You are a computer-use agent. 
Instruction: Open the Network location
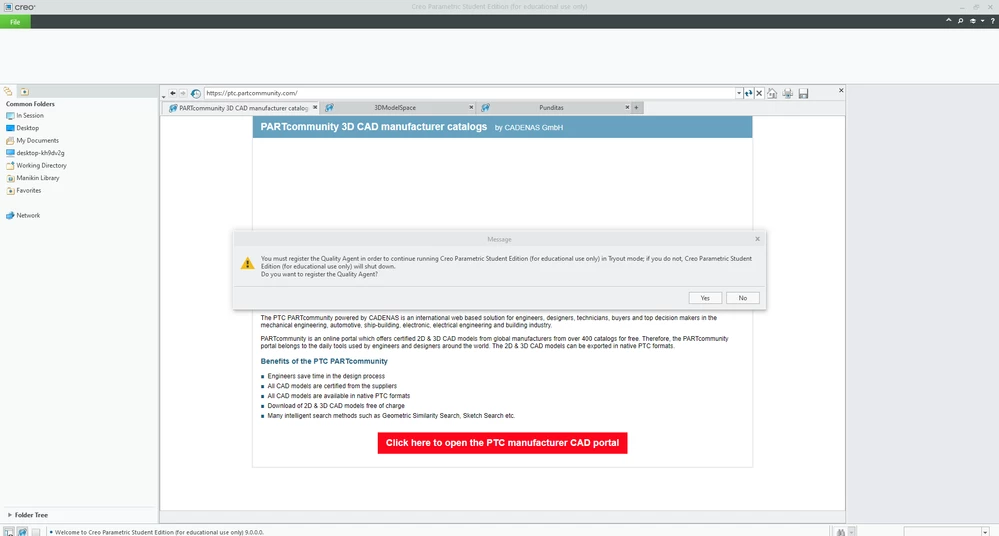(23, 215)
